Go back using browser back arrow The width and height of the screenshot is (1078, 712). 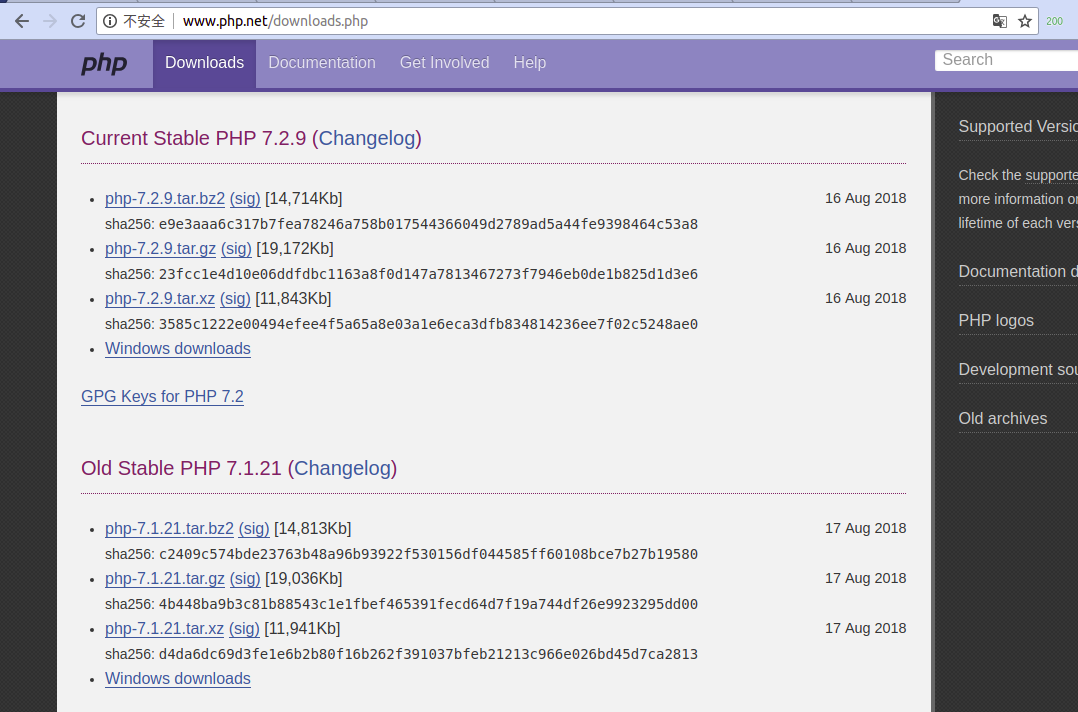click(21, 21)
